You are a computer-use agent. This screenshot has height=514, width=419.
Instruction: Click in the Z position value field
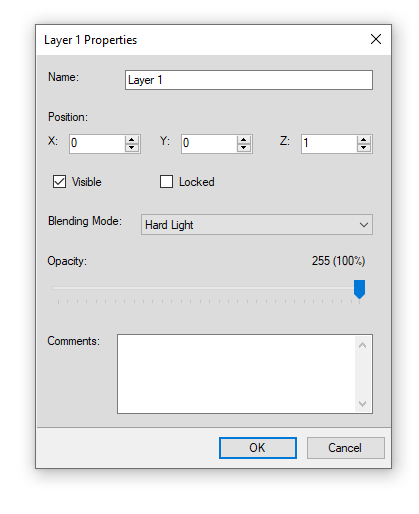click(x=329, y=144)
